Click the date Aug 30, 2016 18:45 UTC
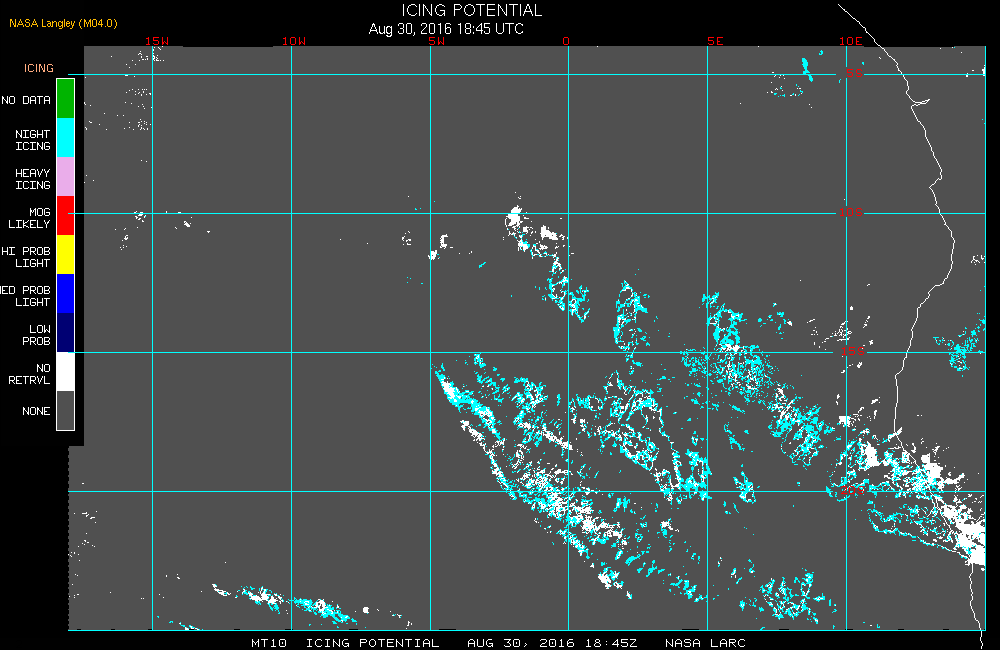This screenshot has width=1000, height=650. pos(446,29)
